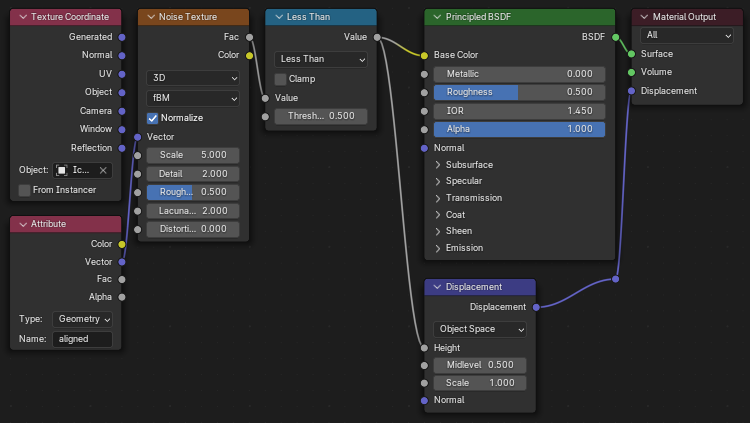Expand the Emission panel
Image resolution: width=750 pixels, height=423 pixels.
[x=438, y=248]
